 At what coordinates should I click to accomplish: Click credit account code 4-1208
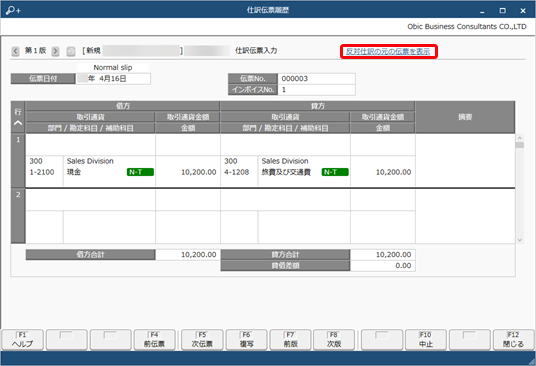coord(237,172)
